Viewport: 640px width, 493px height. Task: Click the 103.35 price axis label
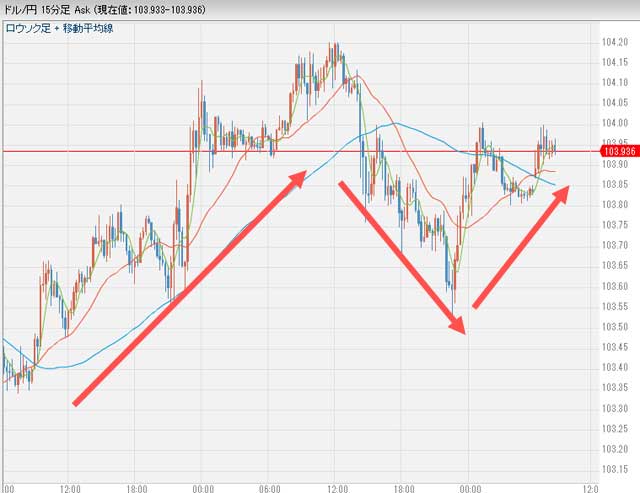[x=615, y=387]
